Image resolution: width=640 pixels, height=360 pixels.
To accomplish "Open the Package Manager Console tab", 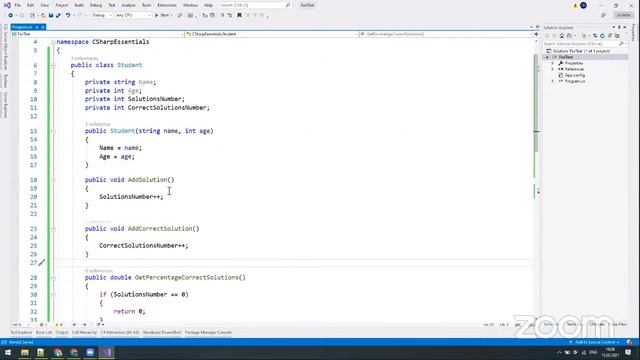I will pos(208,333).
